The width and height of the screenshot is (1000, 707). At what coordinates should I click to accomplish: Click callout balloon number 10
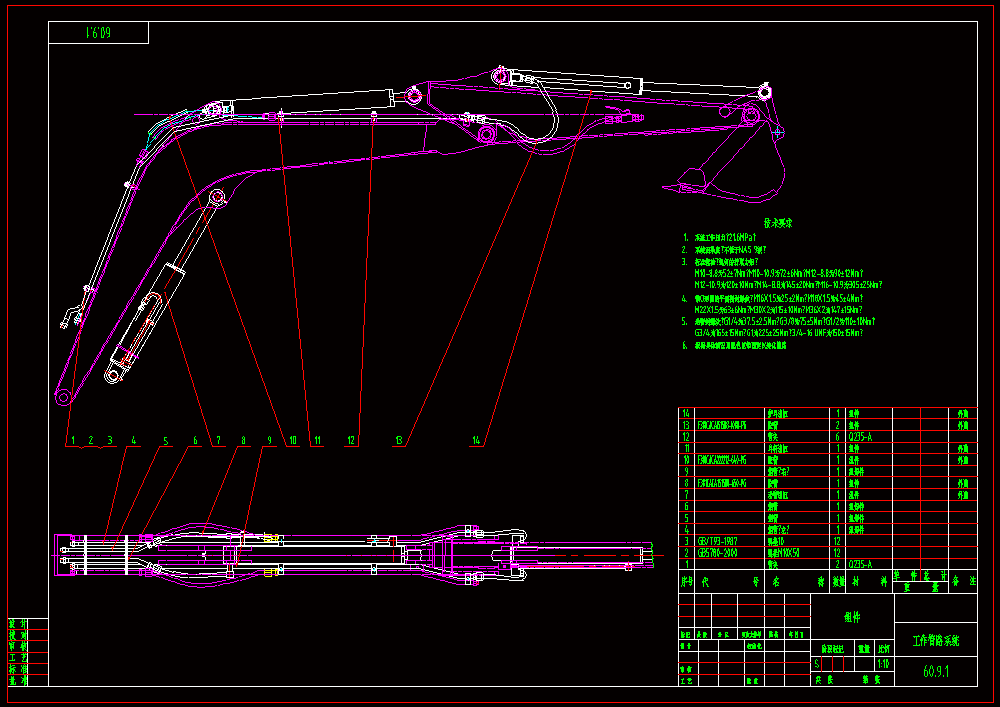coord(293,440)
